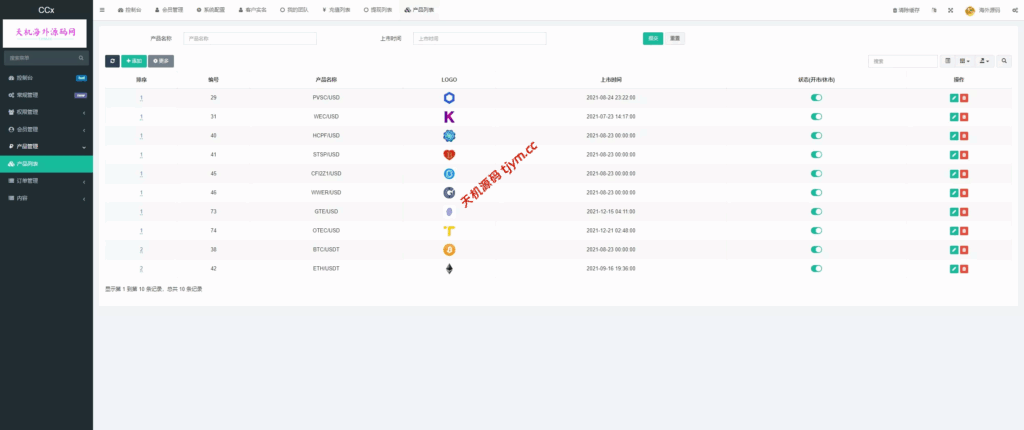Click the edit icon for PVSC/USD row
Viewport: 1024px width, 430px height.
tap(954, 98)
